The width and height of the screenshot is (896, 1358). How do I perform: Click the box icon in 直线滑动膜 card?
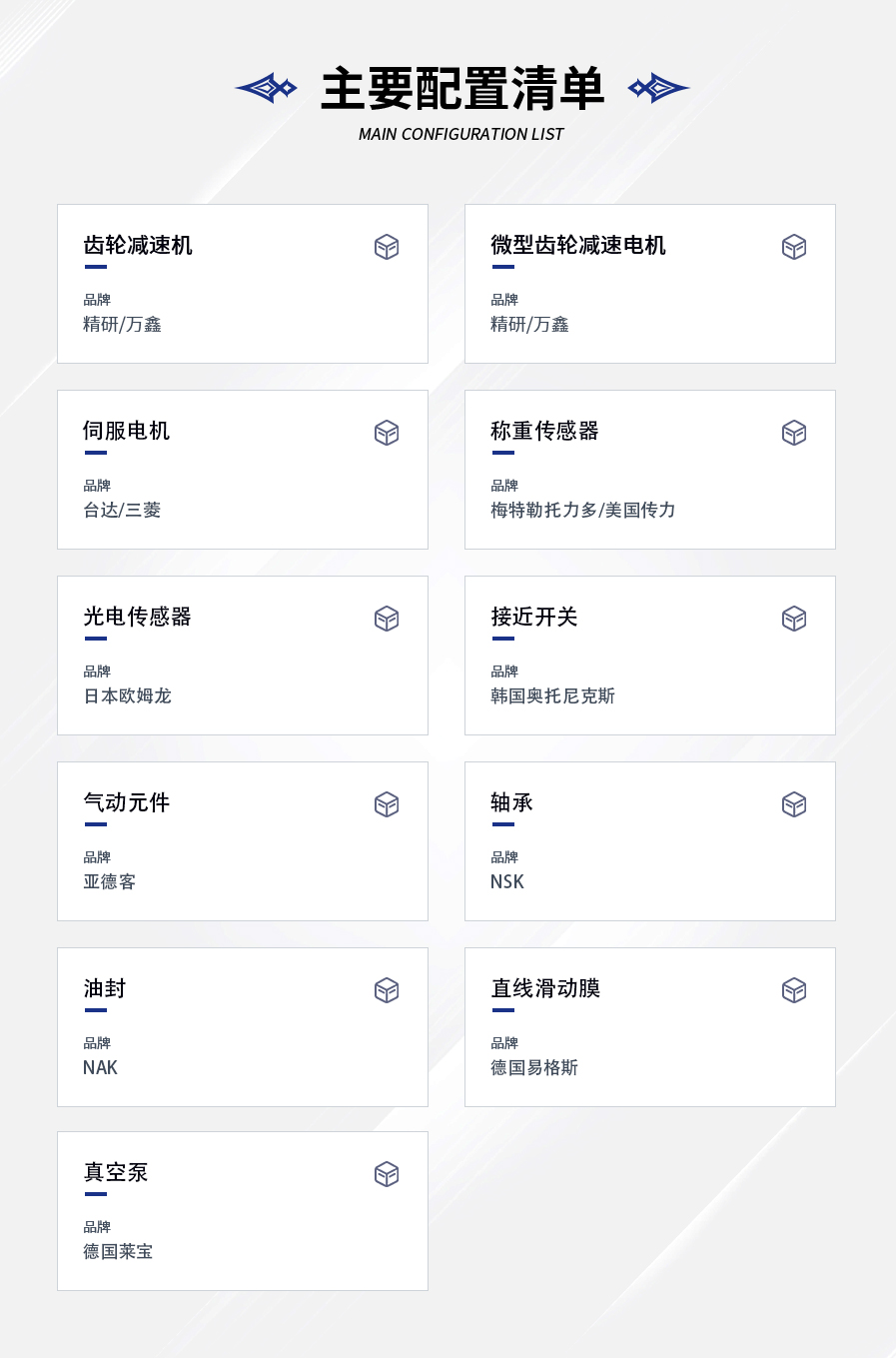tap(794, 990)
